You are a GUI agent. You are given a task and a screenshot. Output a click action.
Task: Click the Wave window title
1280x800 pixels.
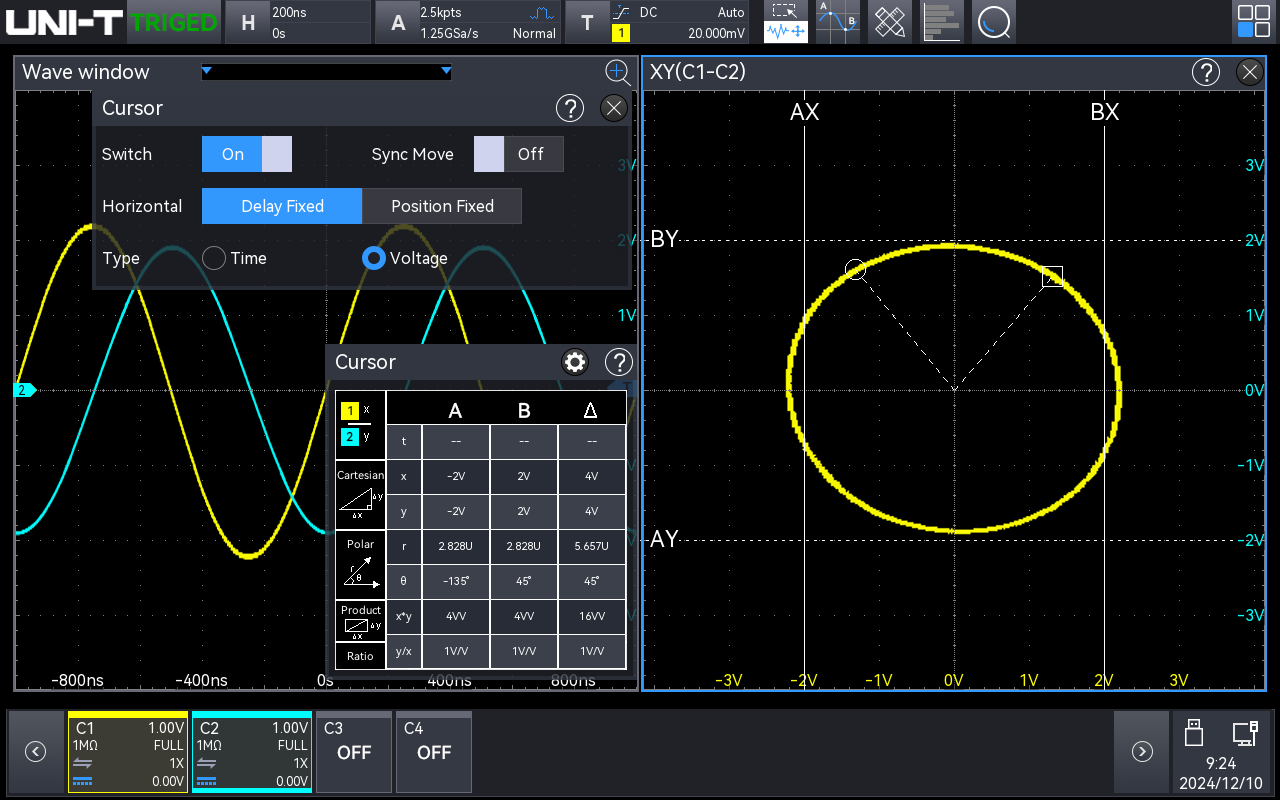tap(85, 72)
